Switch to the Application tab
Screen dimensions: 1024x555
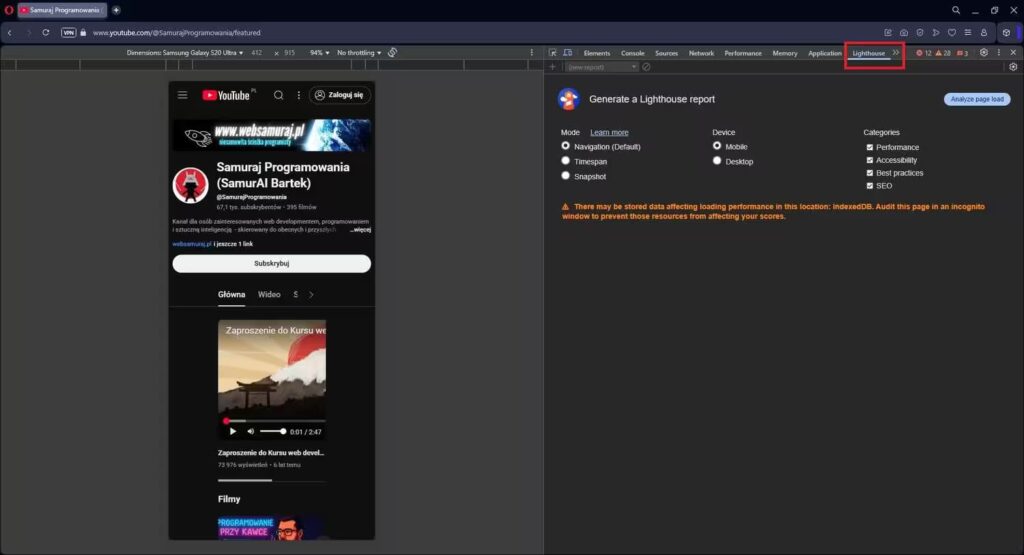(824, 54)
